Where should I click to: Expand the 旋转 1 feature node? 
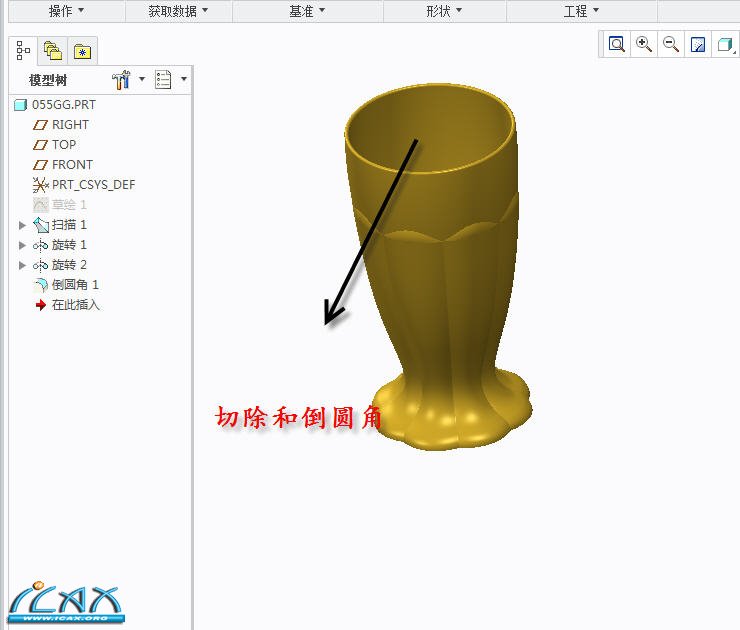pos(22,245)
